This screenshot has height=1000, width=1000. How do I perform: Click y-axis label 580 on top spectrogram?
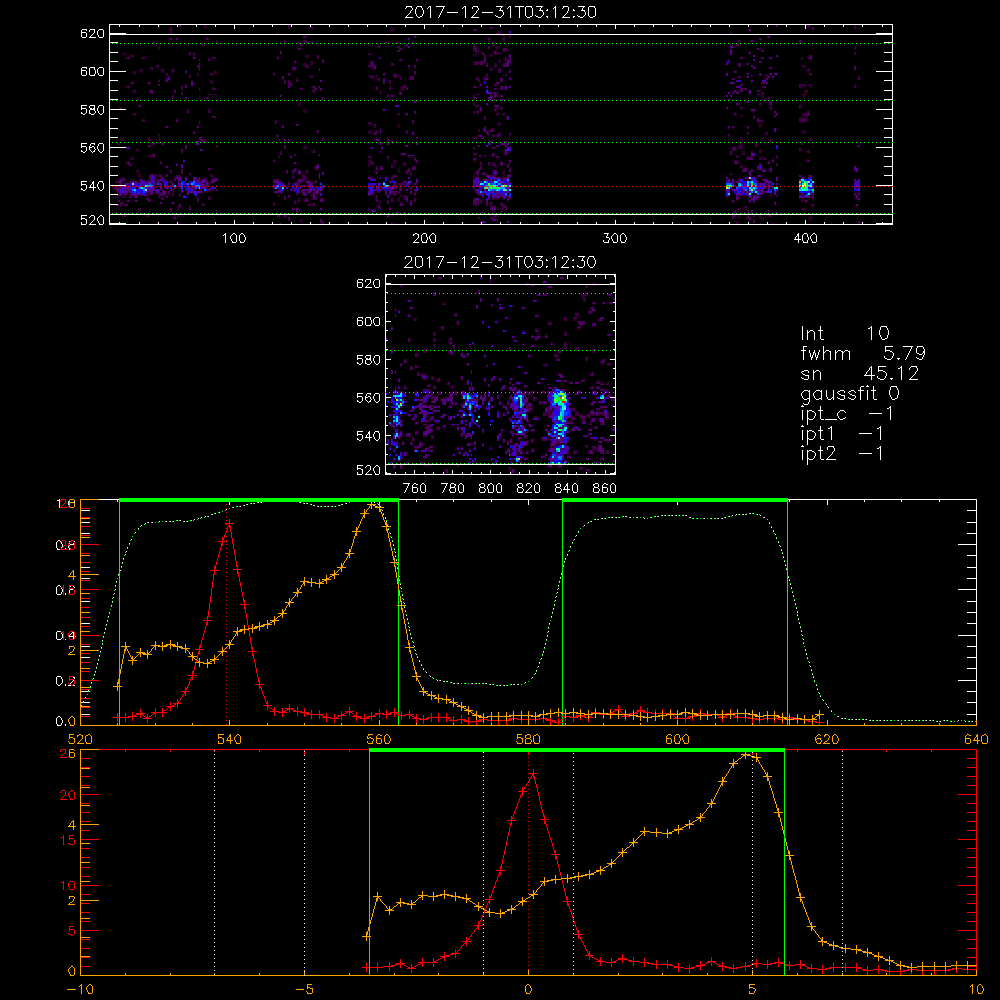[92, 110]
